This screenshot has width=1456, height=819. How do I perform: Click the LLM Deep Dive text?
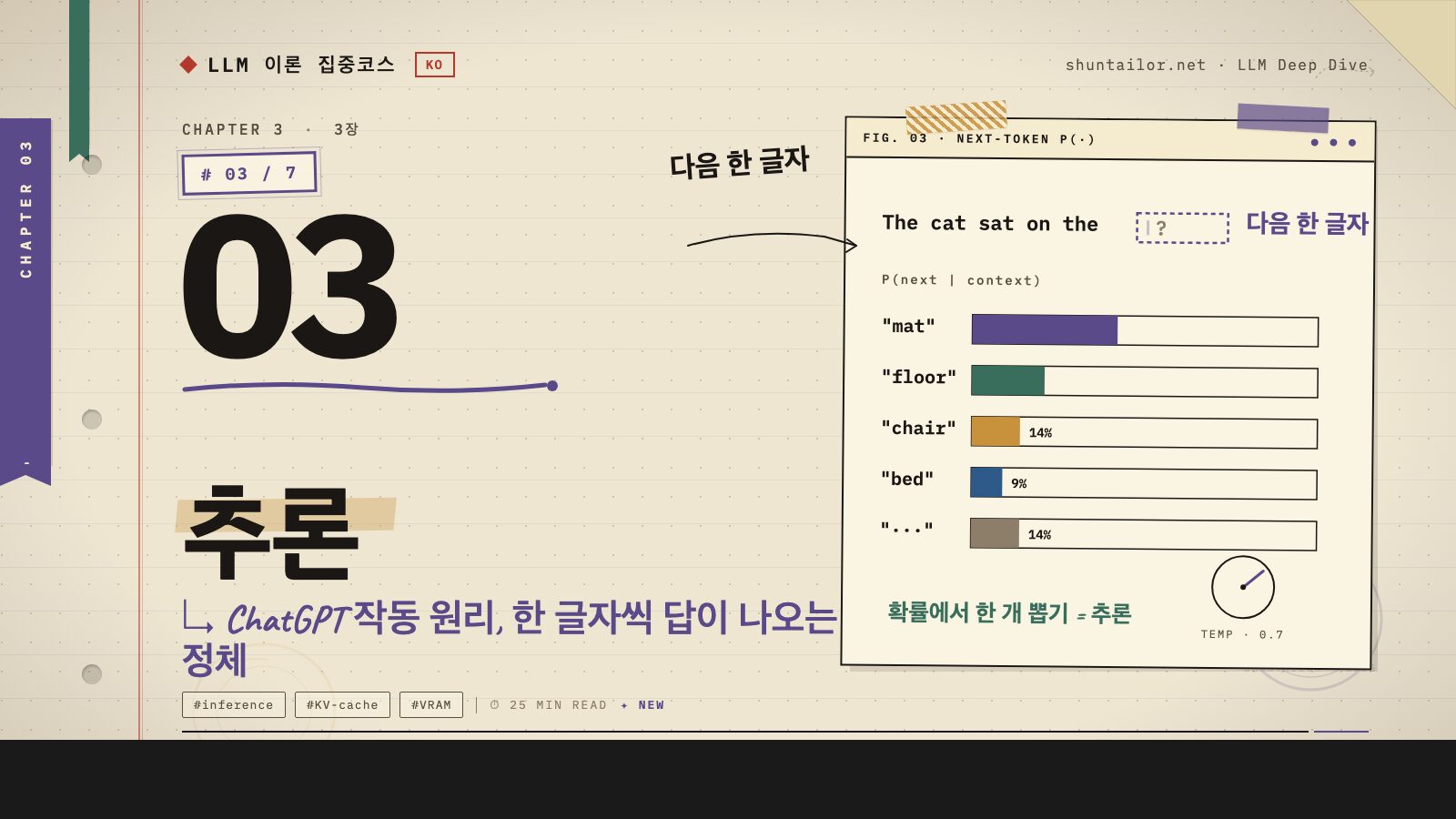tap(1302, 65)
